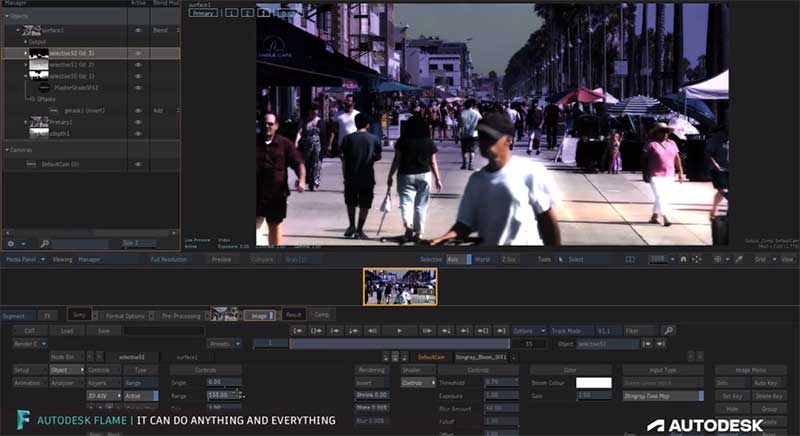The image size is (800, 436).
Task: Click the EXIT button
Action: tap(30, 331)
